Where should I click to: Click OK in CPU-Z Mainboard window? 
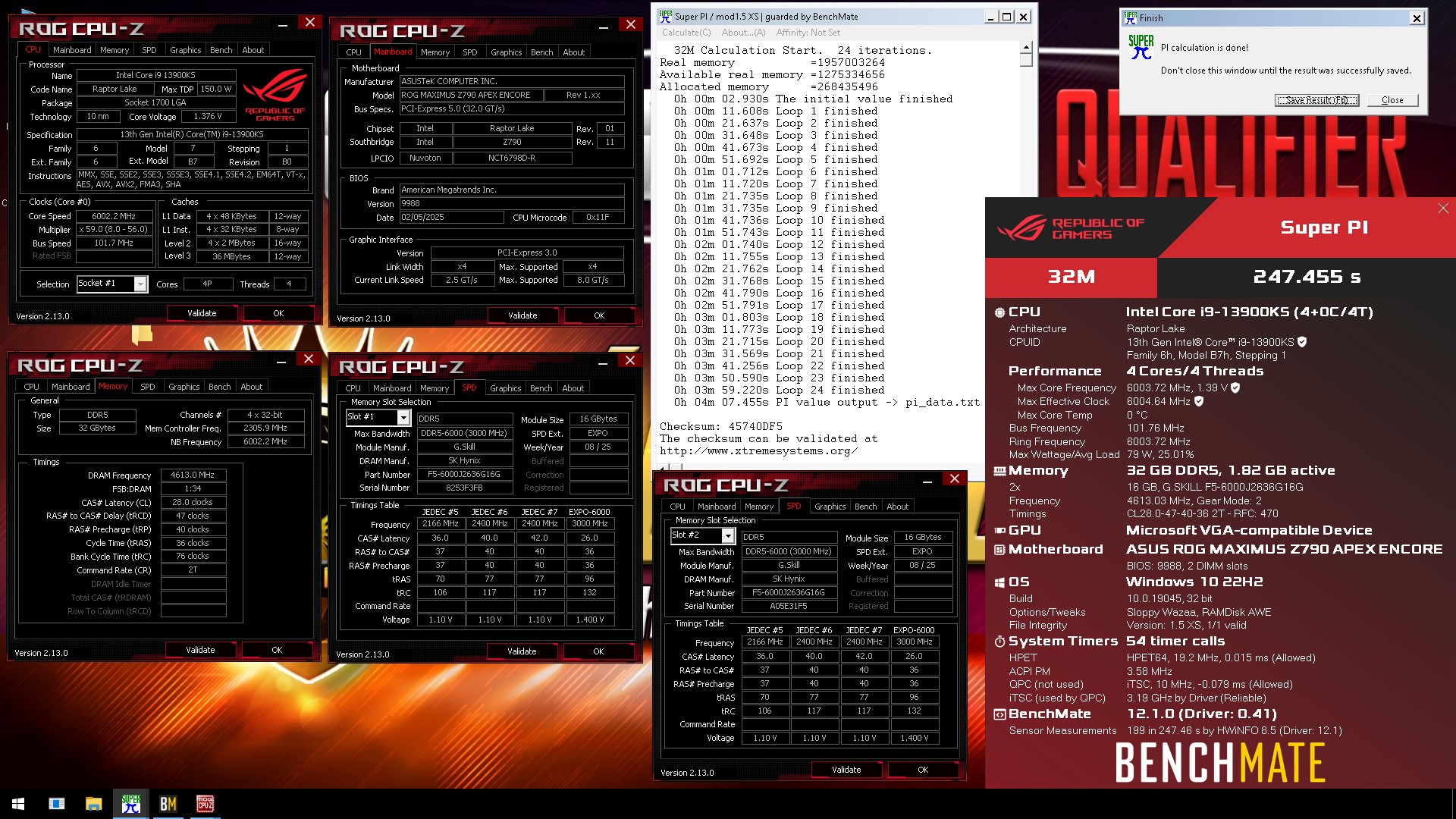[599, 315]
